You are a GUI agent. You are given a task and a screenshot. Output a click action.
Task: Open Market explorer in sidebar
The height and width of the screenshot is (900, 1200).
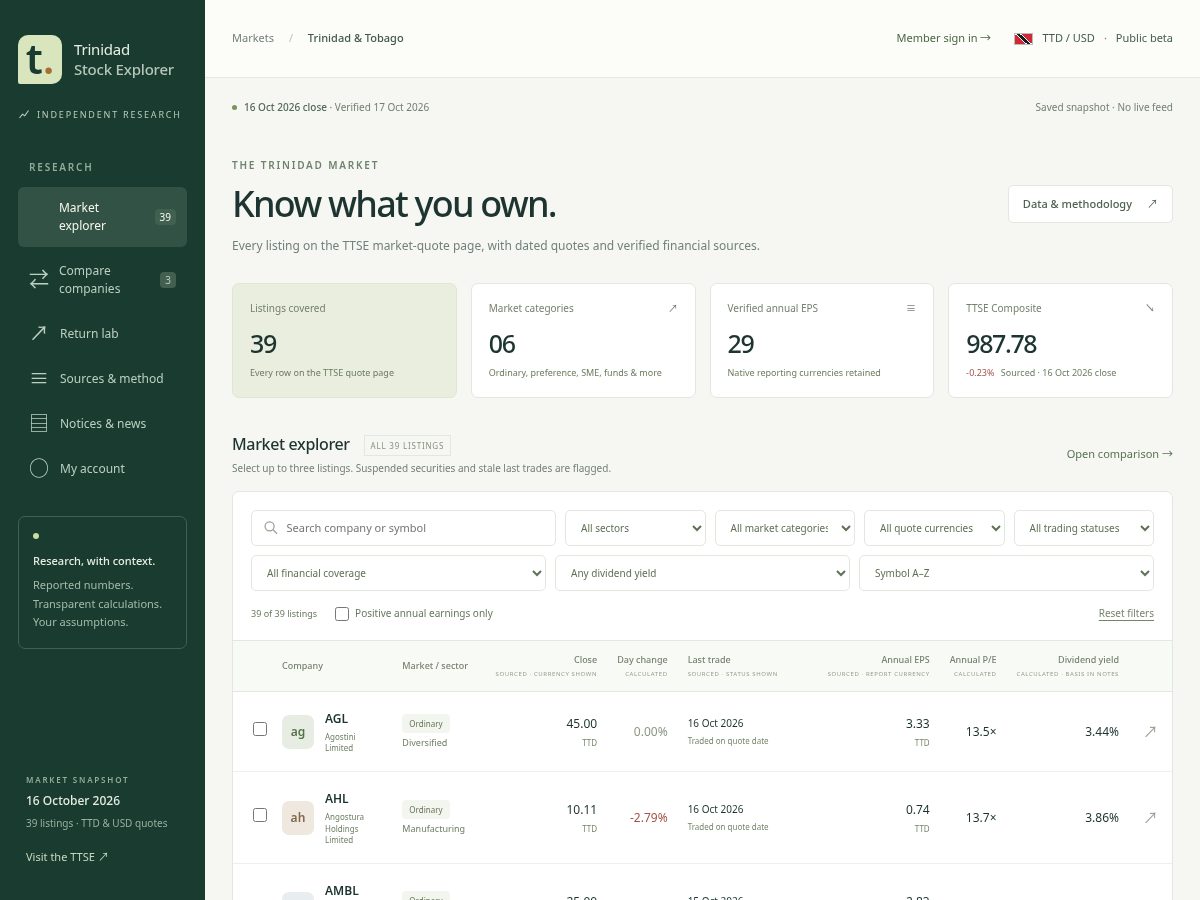[x=102, y=217]
